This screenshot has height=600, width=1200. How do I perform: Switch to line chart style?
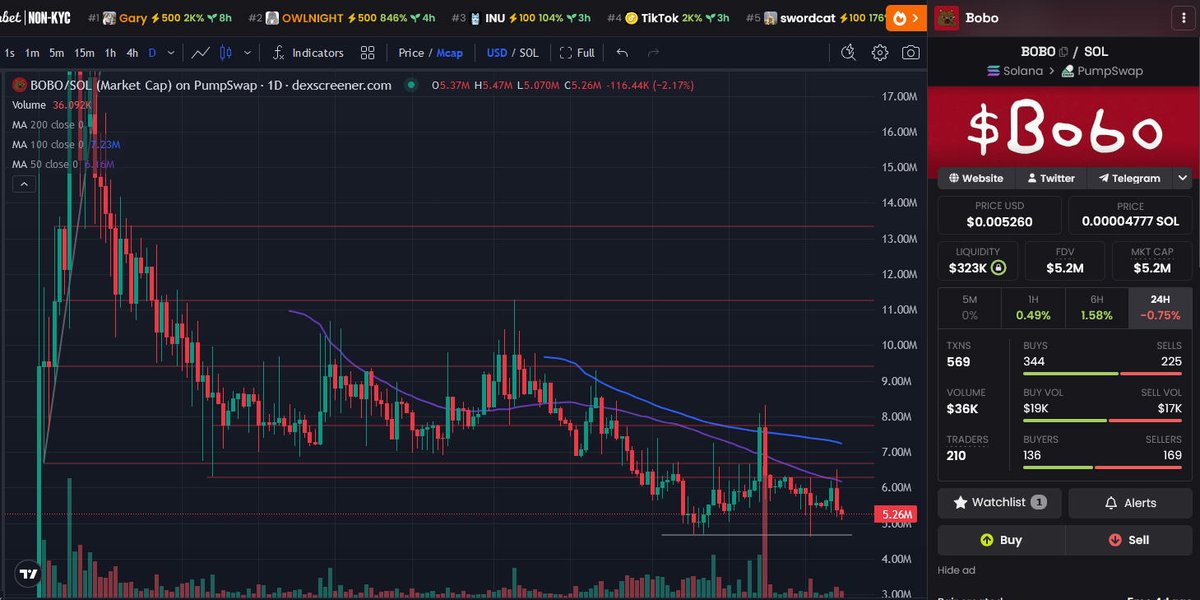201,53
